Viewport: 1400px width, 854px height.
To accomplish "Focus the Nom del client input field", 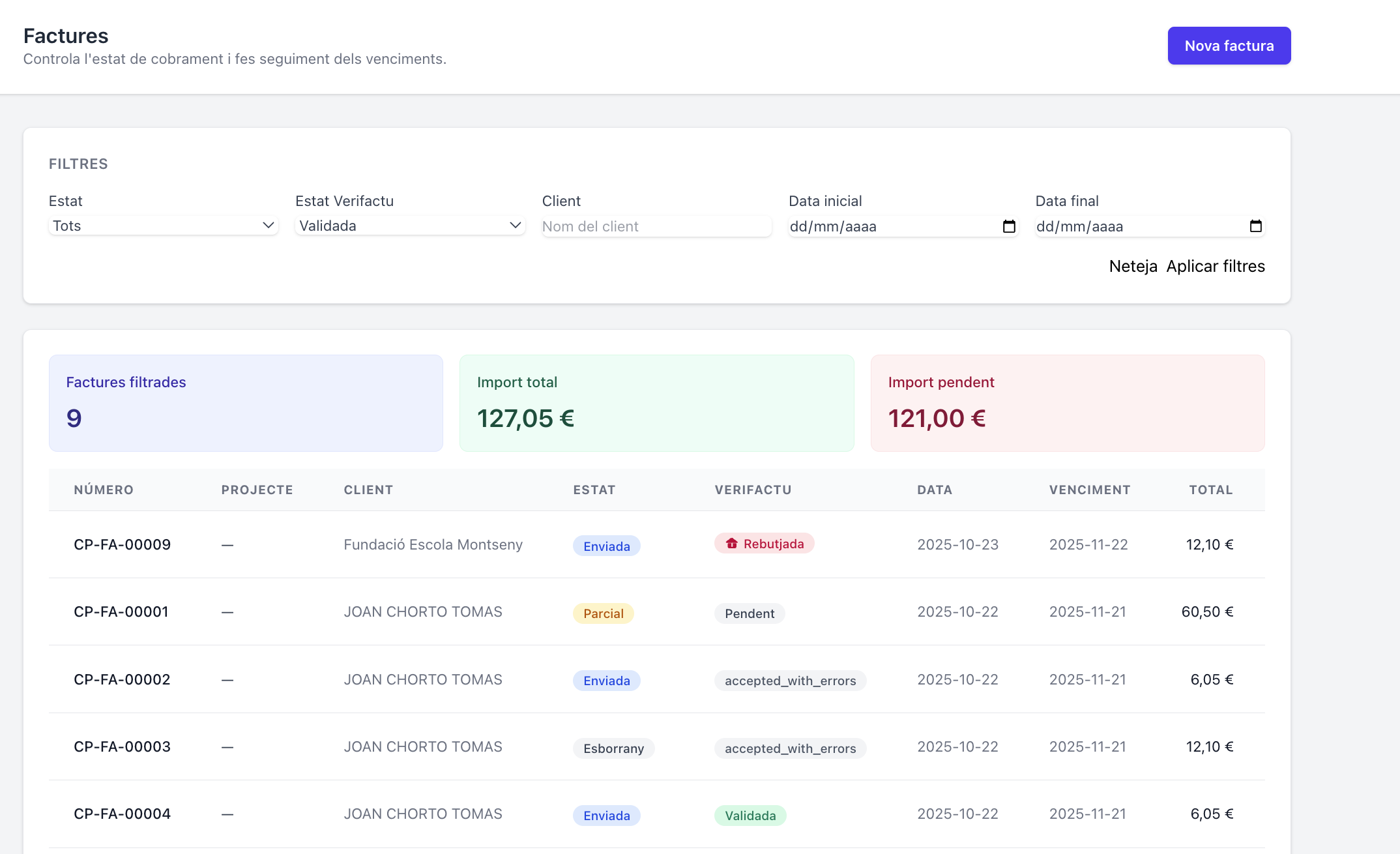I will (x=656, y=226).
